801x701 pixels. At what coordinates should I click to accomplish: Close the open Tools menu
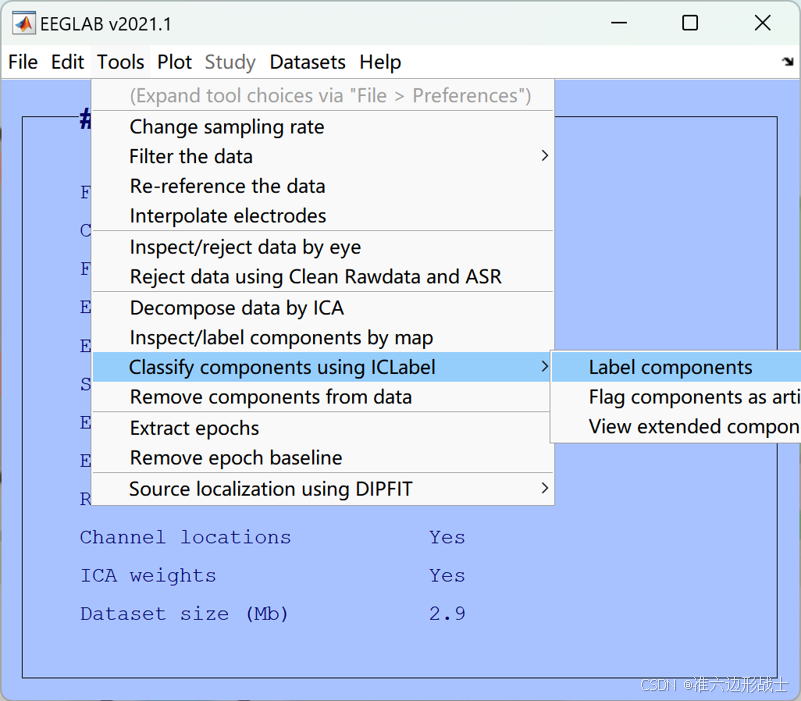click(x=121, y=62)
